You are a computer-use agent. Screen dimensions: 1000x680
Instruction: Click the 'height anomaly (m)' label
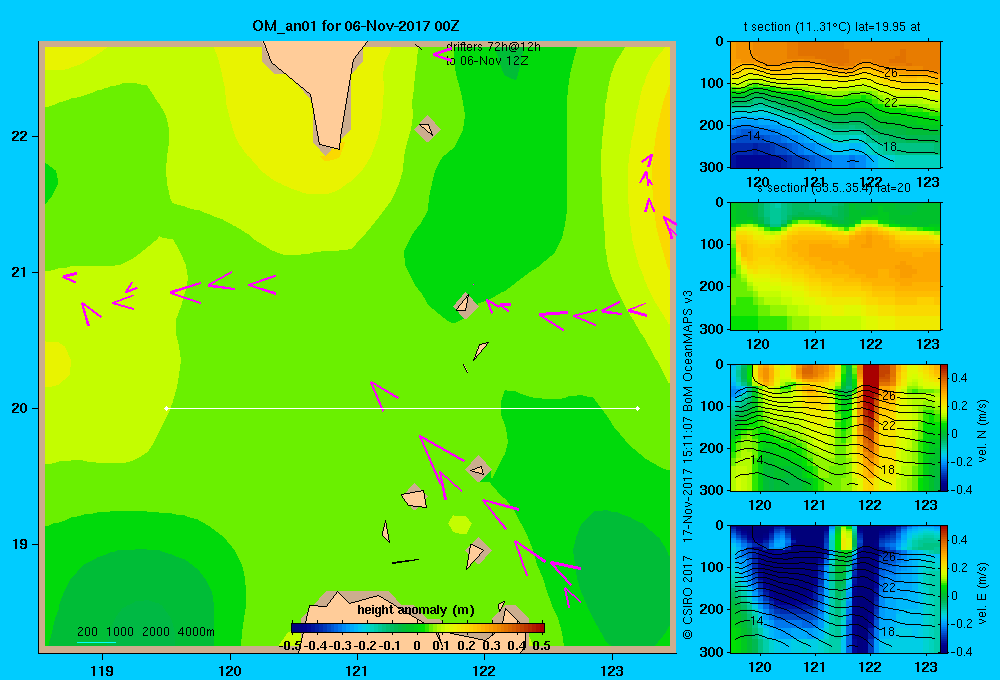(416, 610)
